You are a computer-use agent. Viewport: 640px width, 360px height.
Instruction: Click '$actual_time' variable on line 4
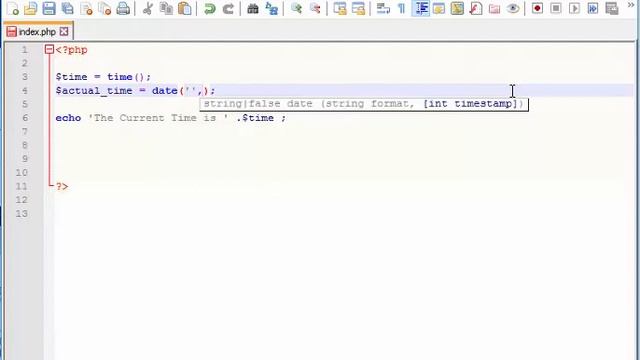click(x=94, y=91)
